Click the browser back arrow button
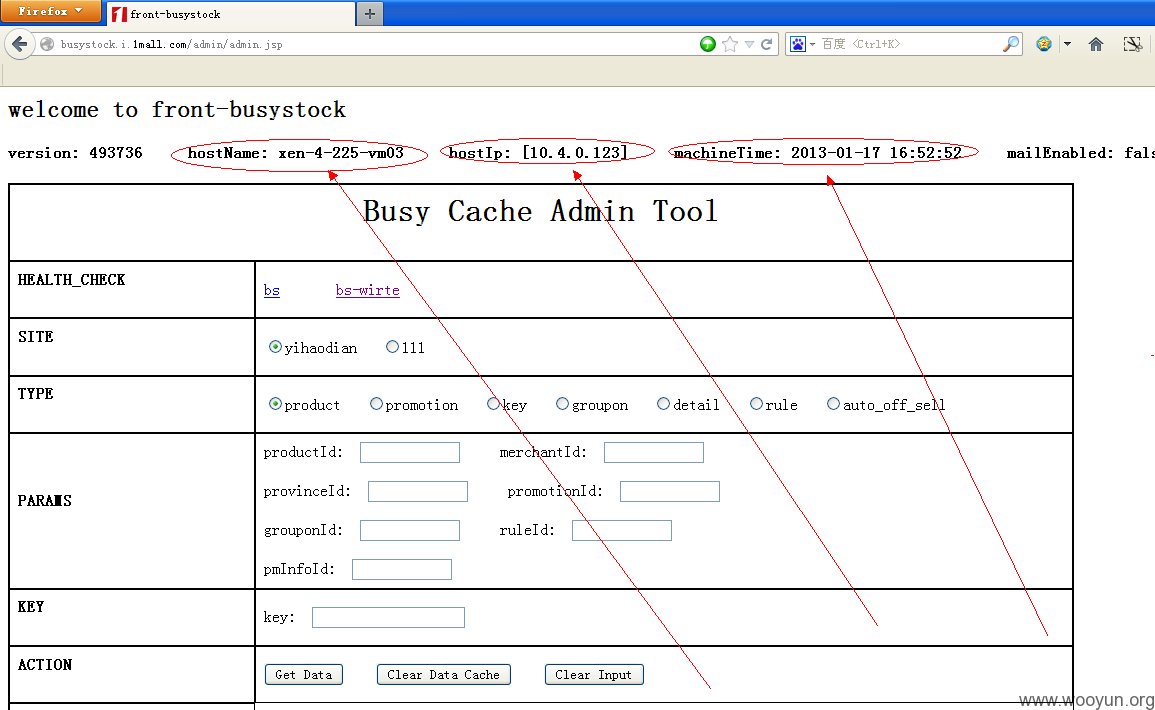Screen dimensions: 1155x710 (x=20, y=44)
